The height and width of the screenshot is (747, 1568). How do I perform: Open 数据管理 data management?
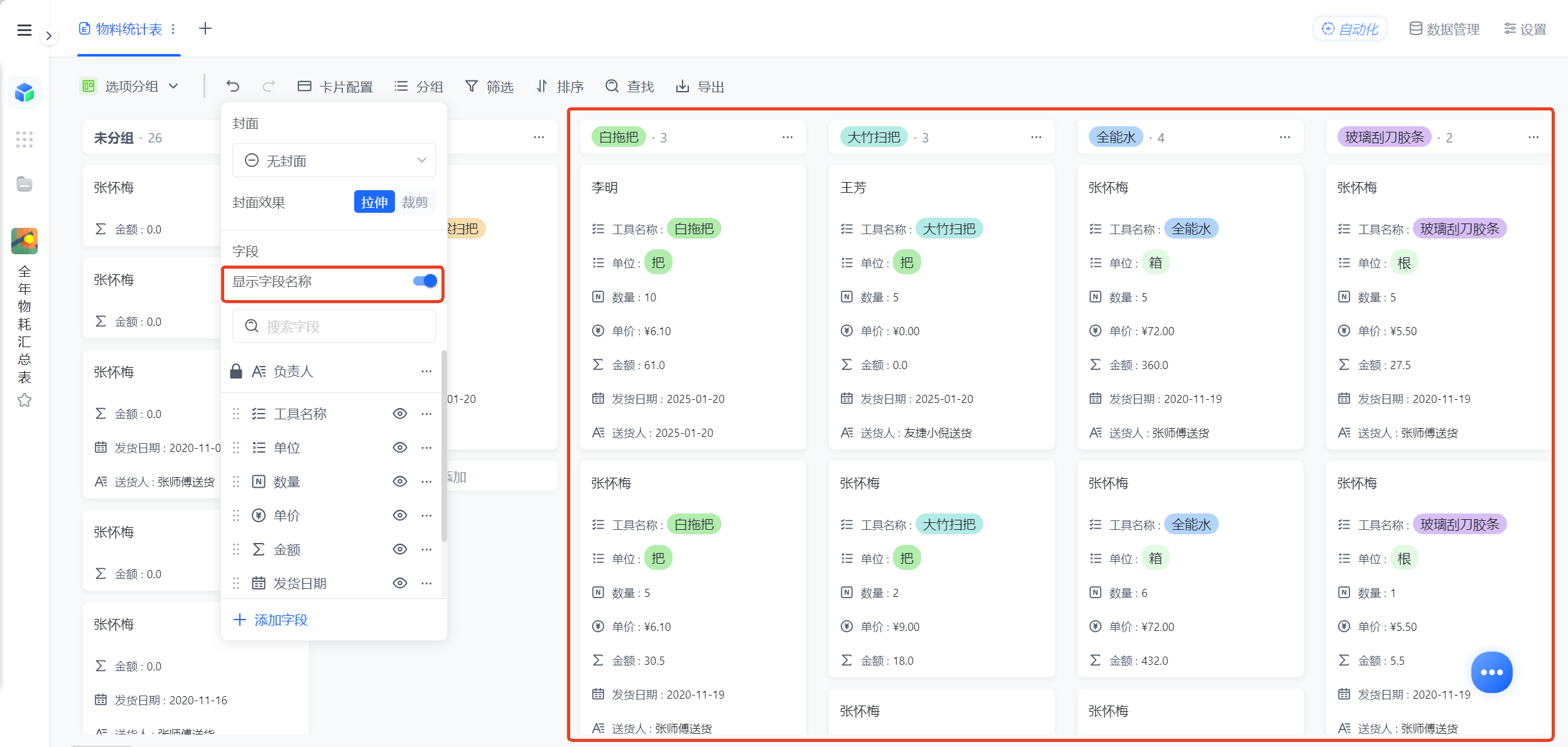point(1444,29)
